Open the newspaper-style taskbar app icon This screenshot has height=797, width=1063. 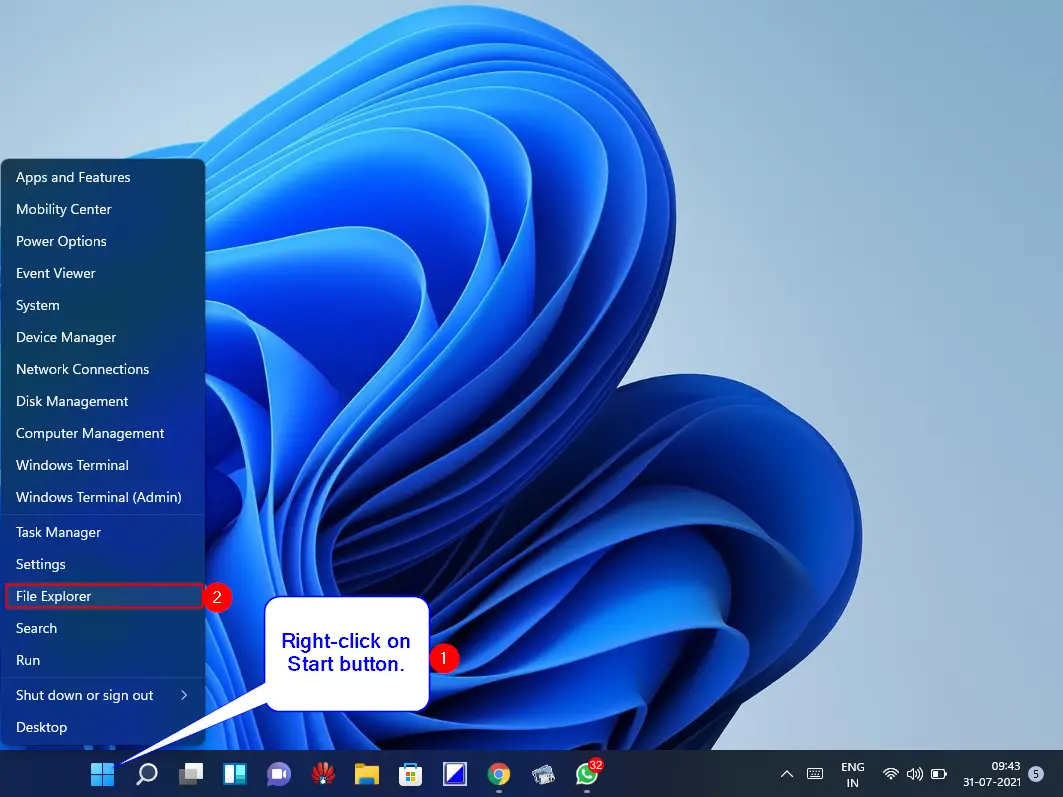(543, 773)
